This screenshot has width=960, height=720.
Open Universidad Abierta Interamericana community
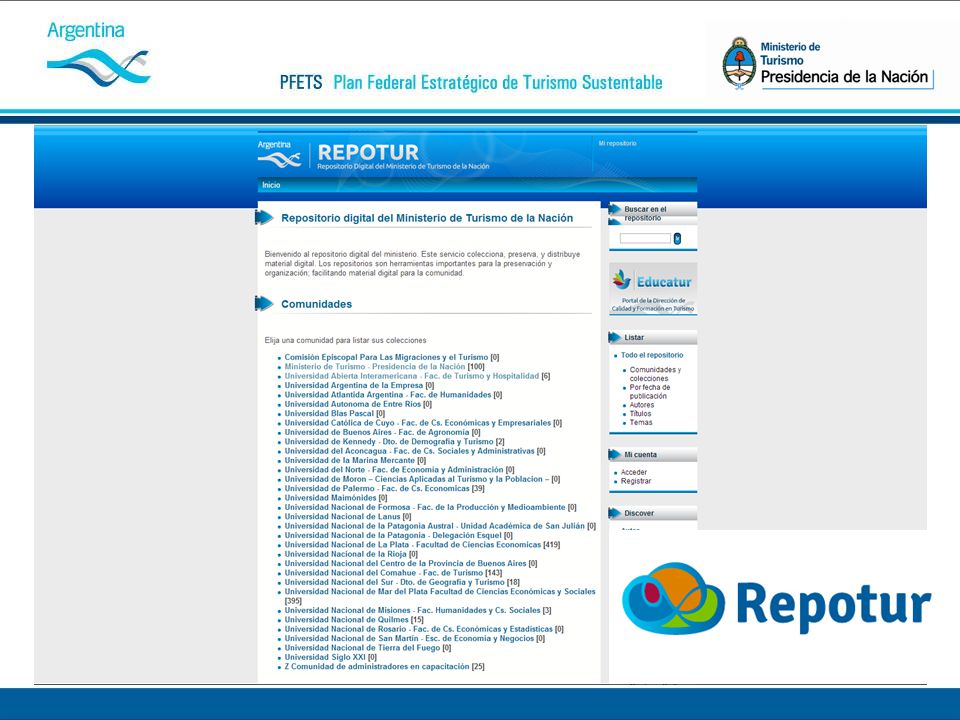point(411,376)
